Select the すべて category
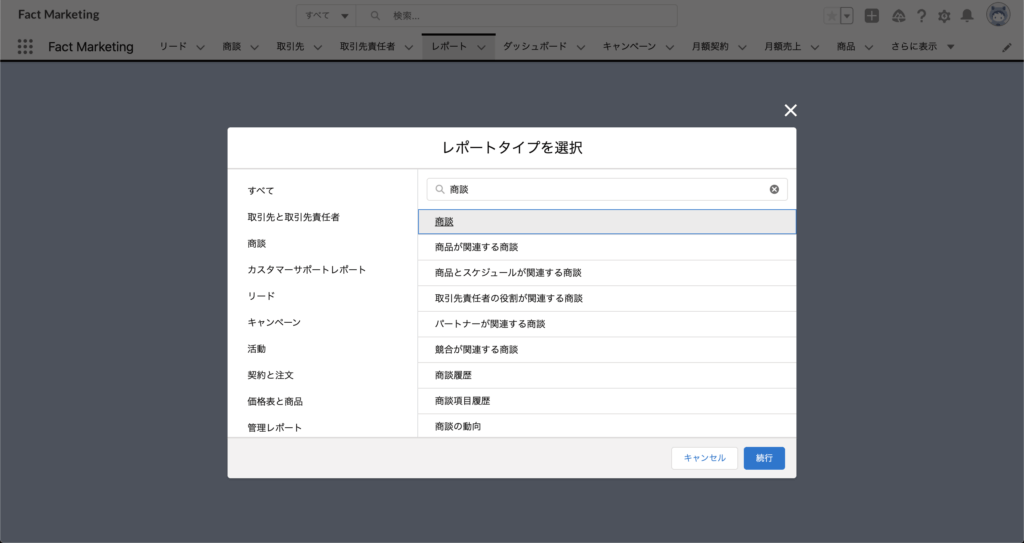Viewport: 1024px width, 543px height. click(261, 191)
